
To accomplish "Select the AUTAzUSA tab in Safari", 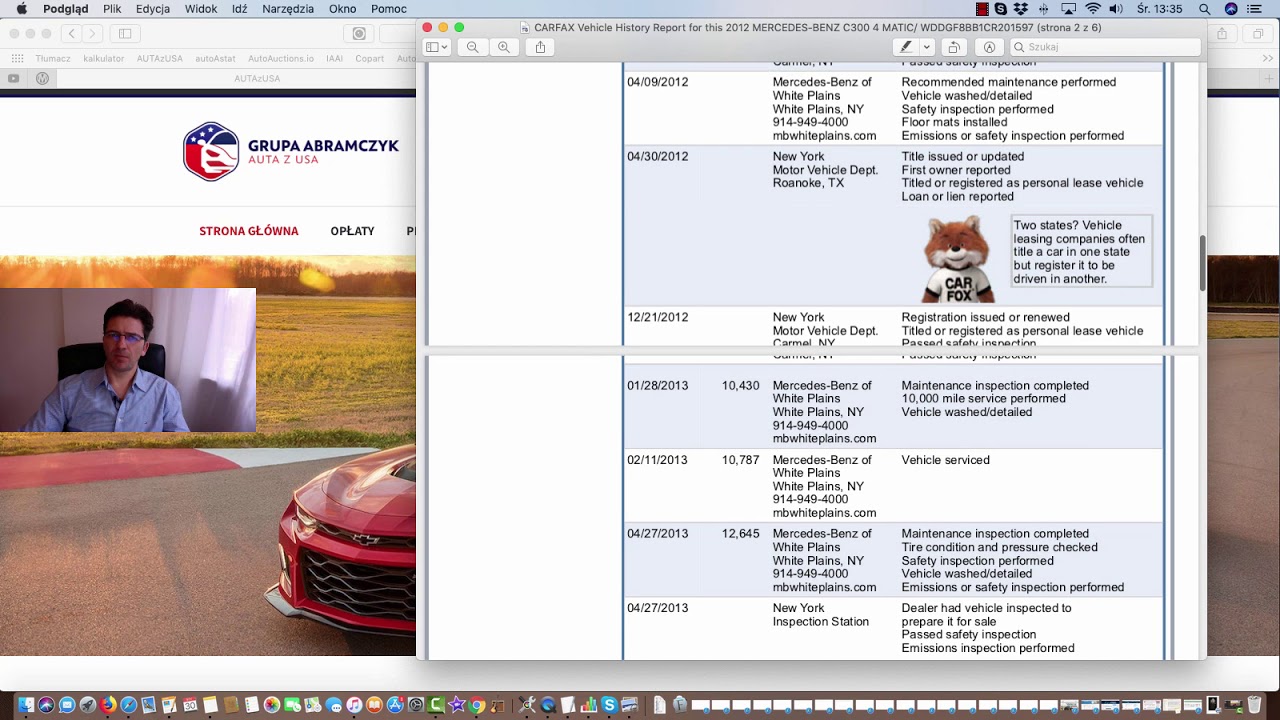I will pyautogui.click(x=257, y=78).
